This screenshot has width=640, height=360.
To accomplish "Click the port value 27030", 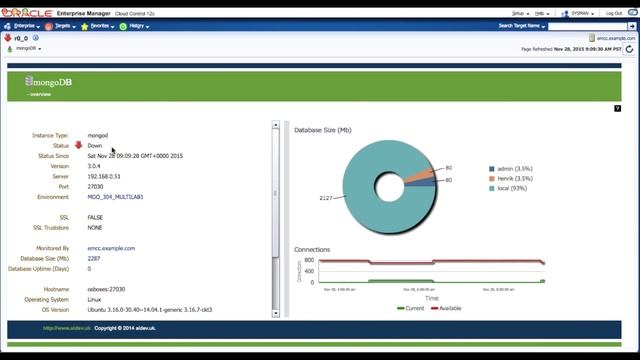I will click(x=95, y=187).
